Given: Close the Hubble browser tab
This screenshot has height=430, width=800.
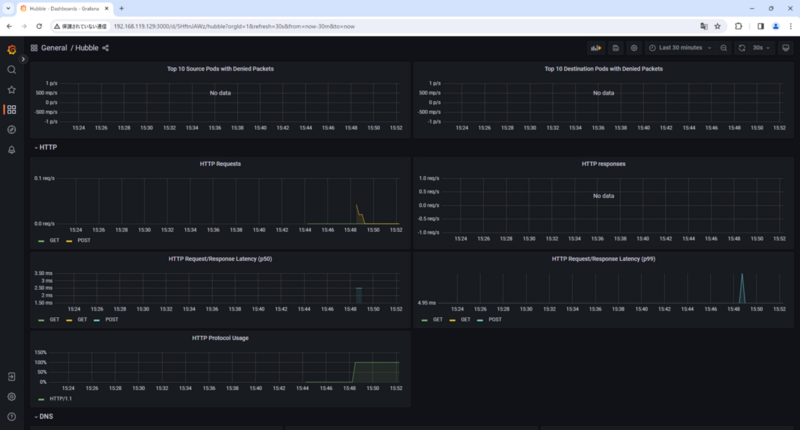Looking at the screenshot, I should [107, 9].
